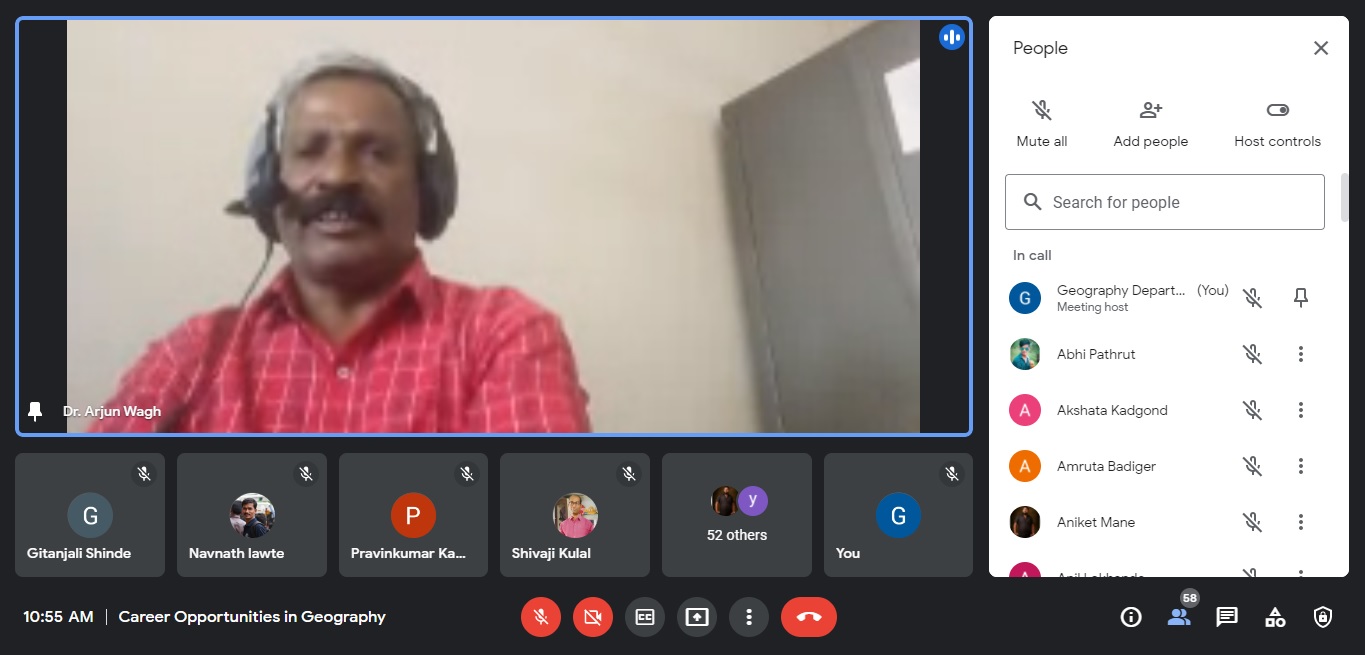Click Aniket Mane's profile photo in list
The image size is (1365, 655).
click(1025, 522)
